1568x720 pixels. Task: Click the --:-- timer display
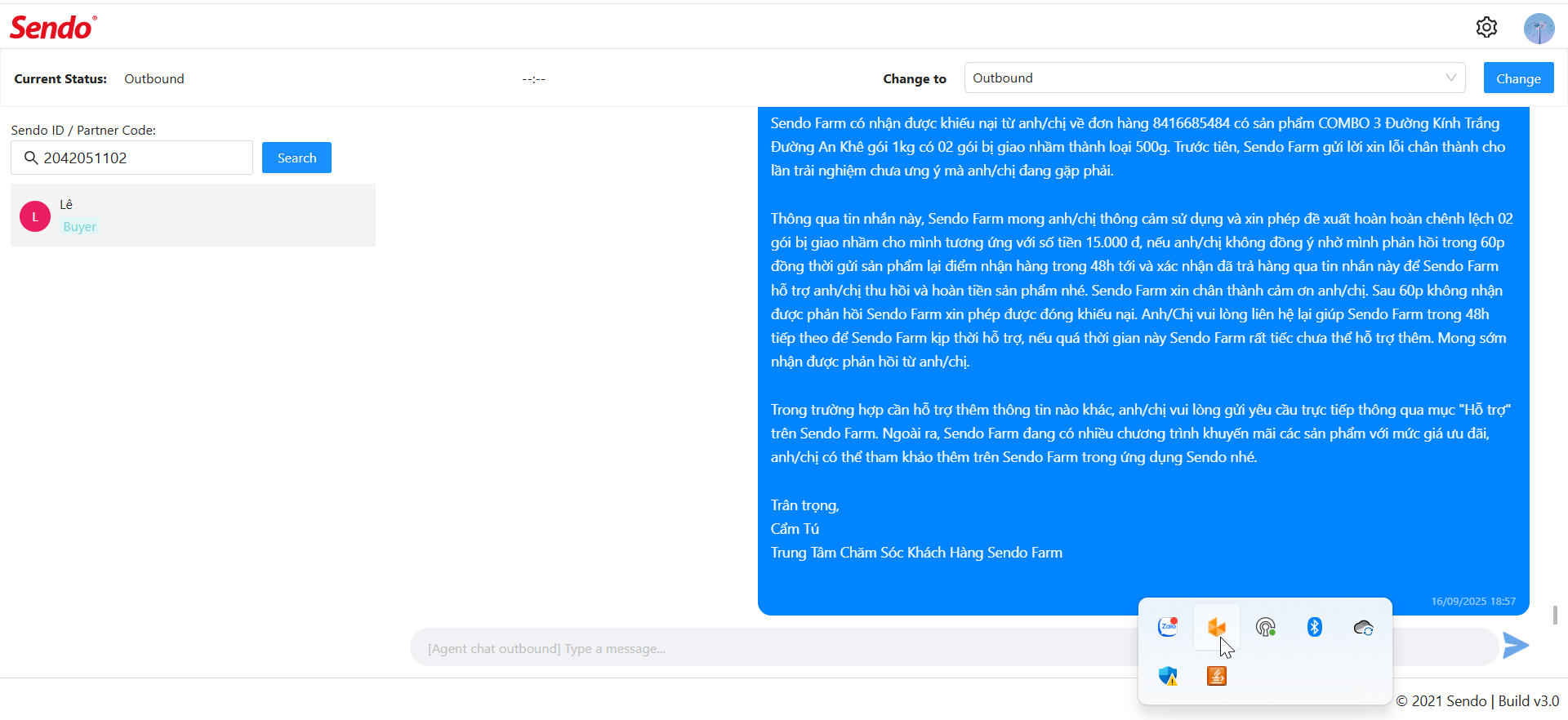pyautogui.click(x=534, y=79)
